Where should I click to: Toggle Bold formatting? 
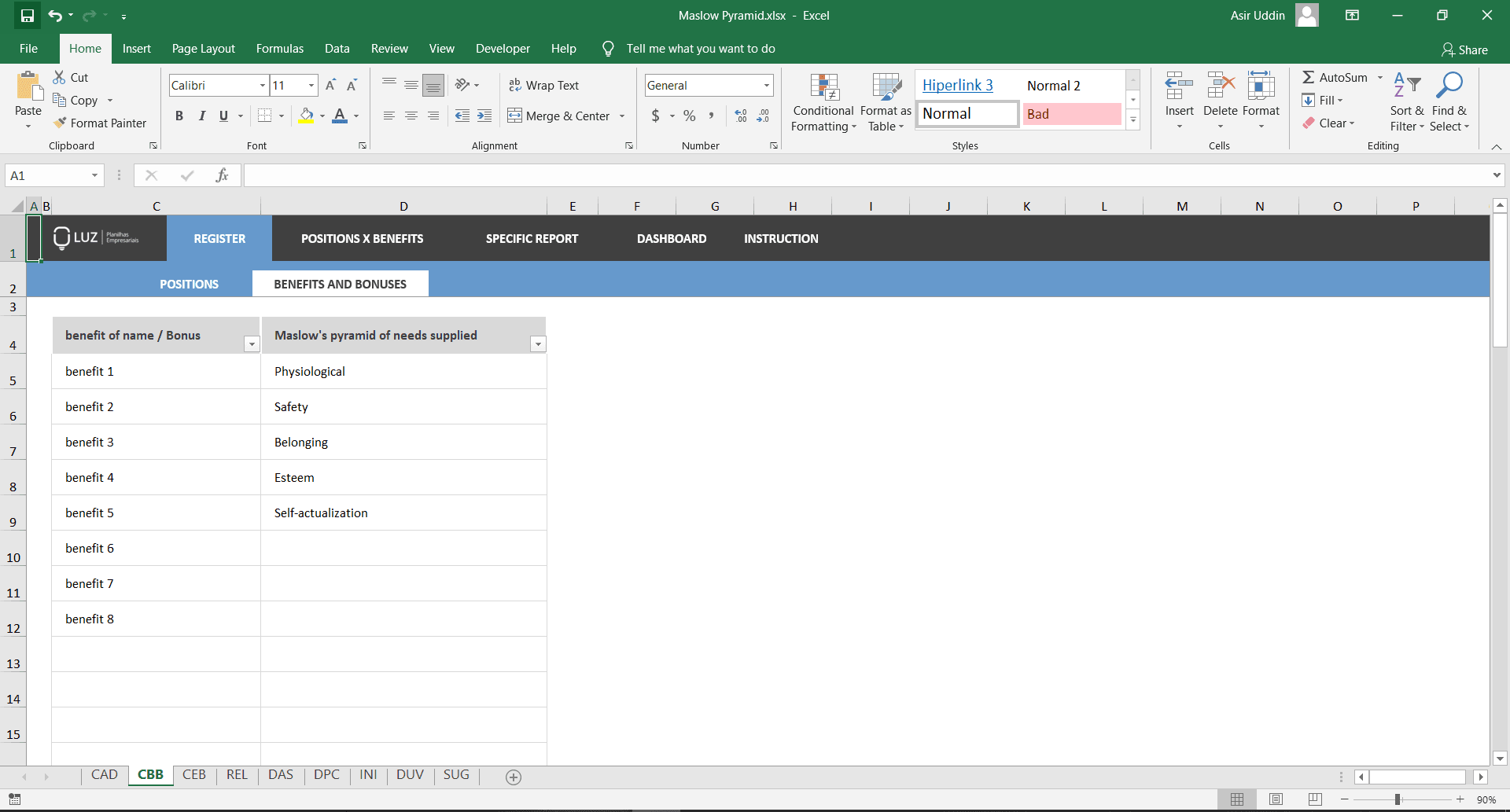(x=179, y=116)
